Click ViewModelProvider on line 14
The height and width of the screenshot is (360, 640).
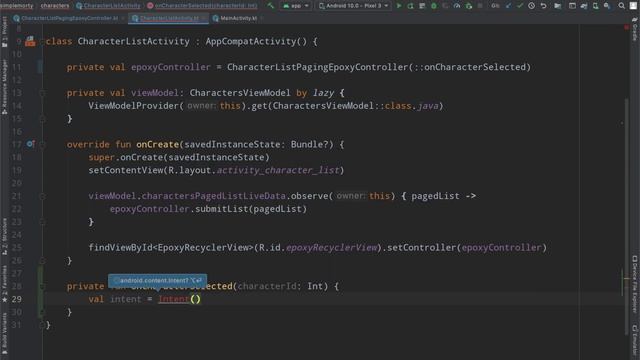133,106
